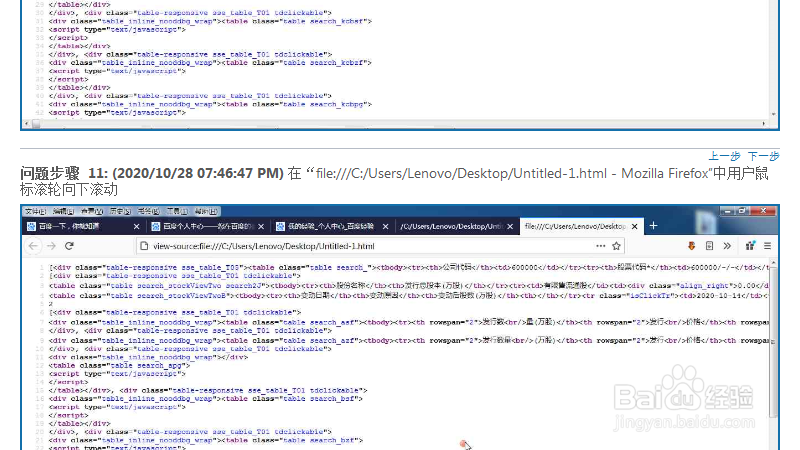Open the reader or sidebar document icon
The height and width of the screenshot is (450, 800).
point(709,246)
